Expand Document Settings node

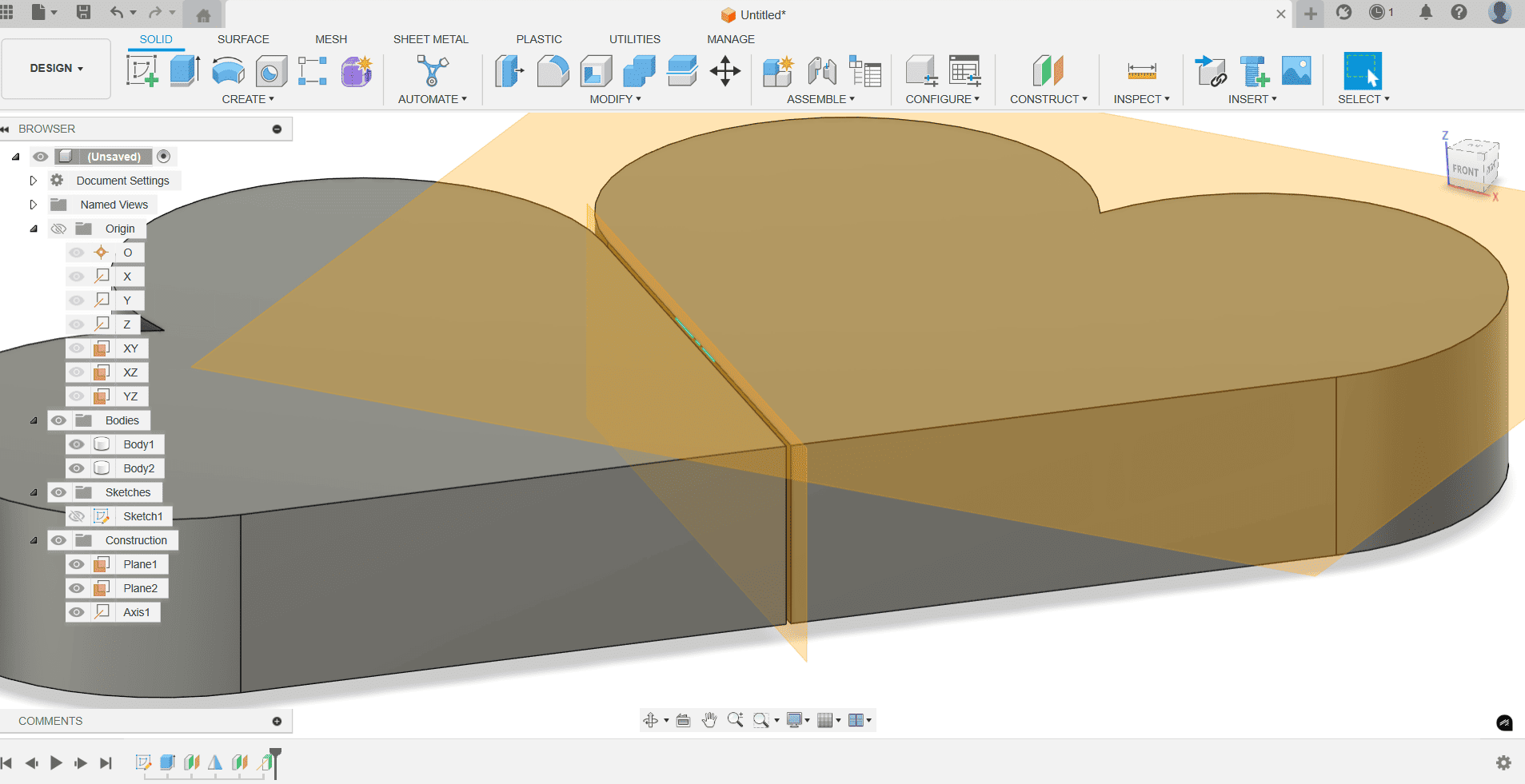[34, 181]
